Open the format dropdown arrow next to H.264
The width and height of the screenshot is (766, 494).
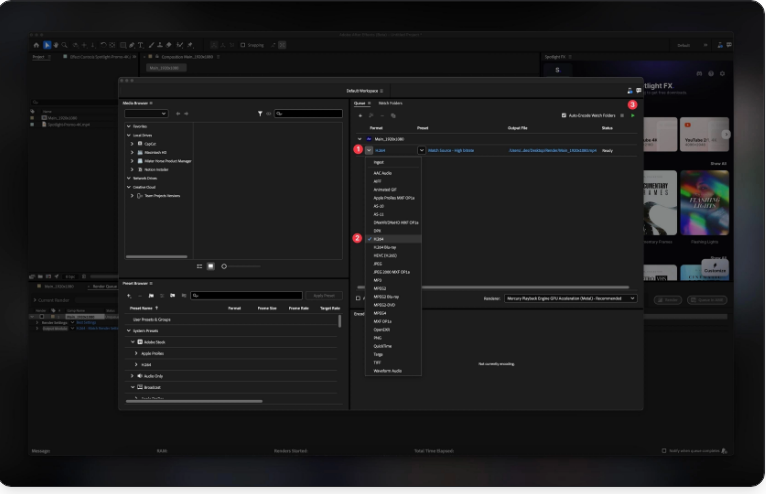point(369,150)
